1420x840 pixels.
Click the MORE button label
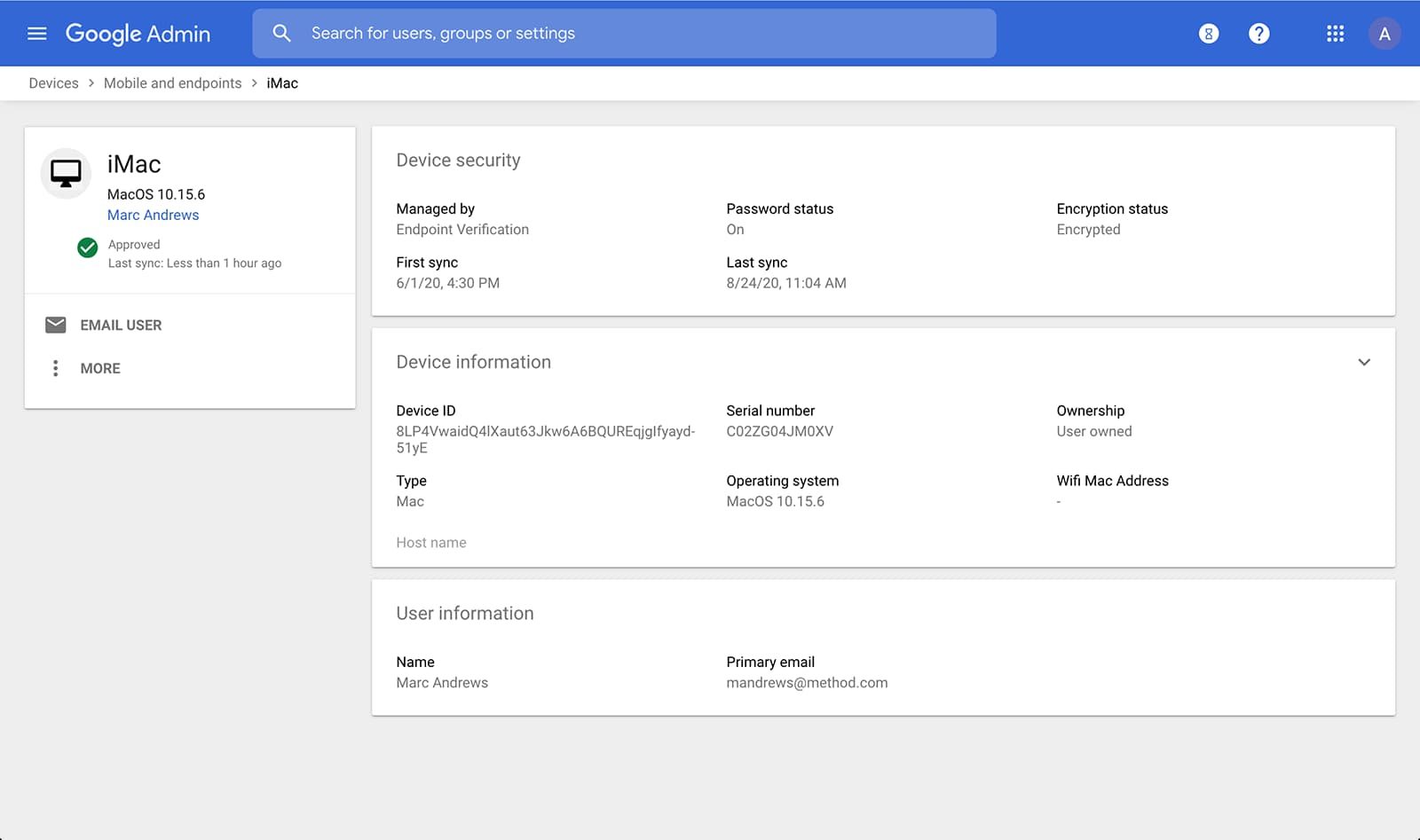(100, 368)
